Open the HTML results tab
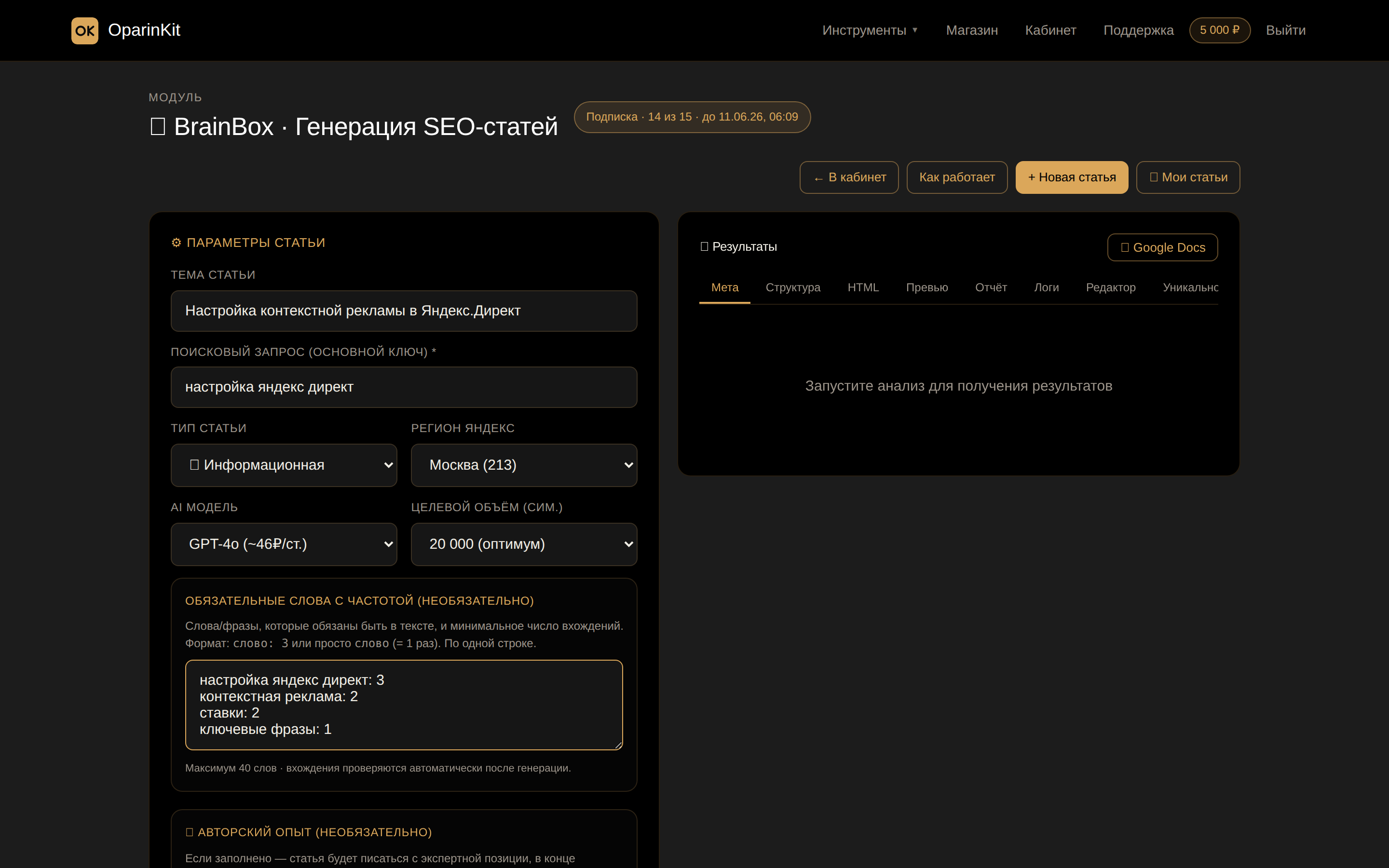Viewport: 1389px width, 868px height. coord(863,287)
